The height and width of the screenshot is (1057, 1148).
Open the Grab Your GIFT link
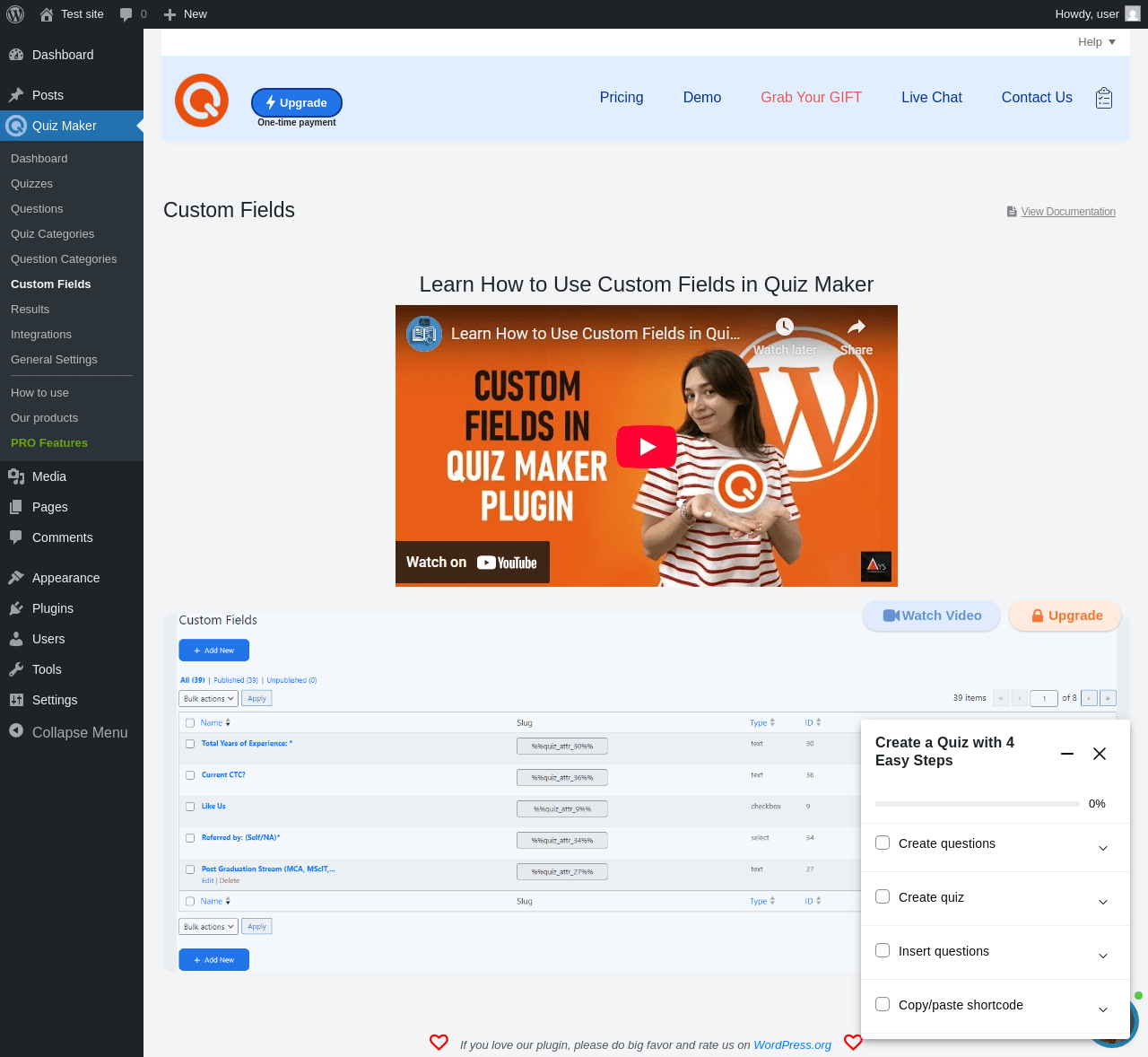pyautogui.click(x=811, y=98)
